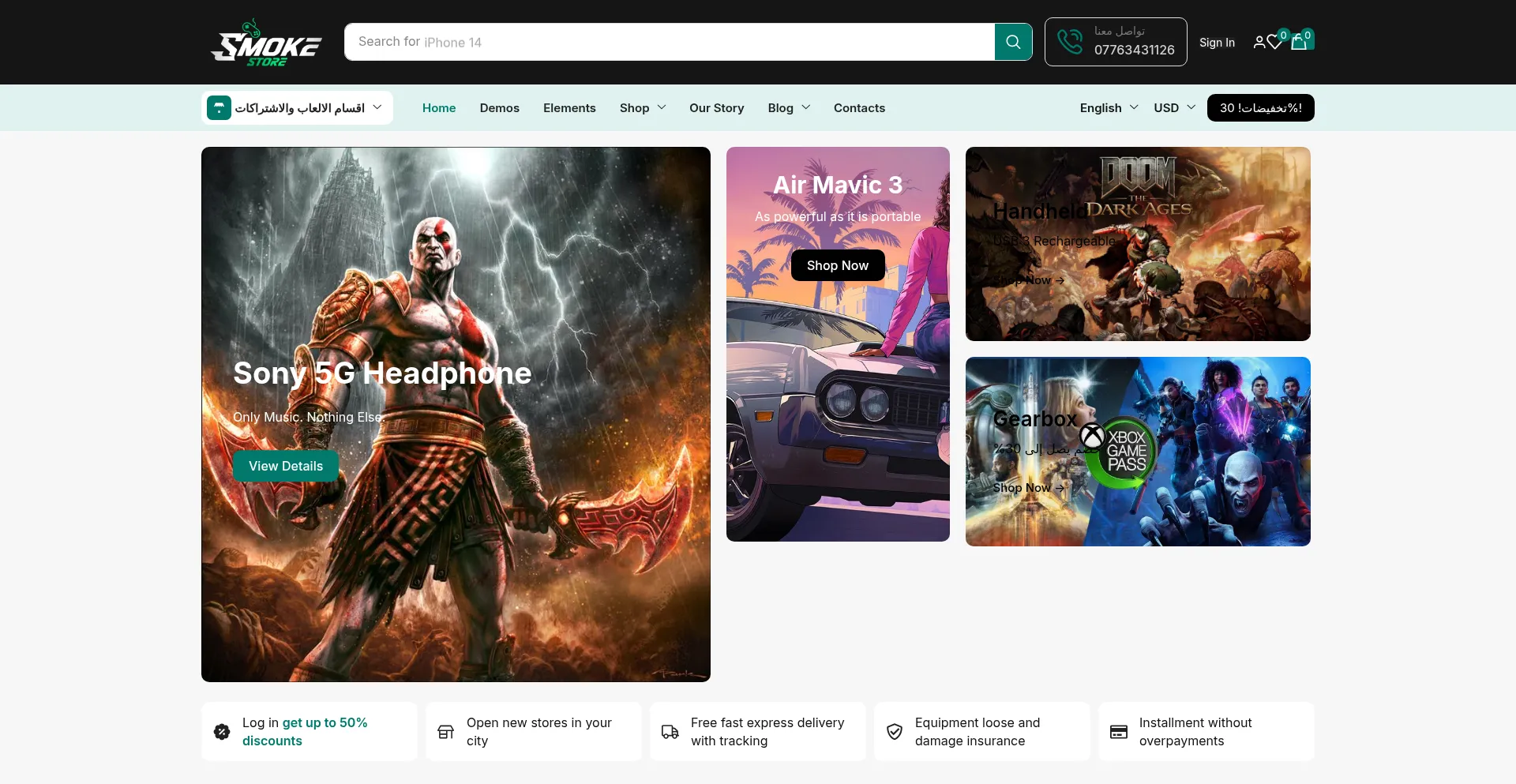
Task: Click Installment without overpayments text
Action: (1195, 732)
